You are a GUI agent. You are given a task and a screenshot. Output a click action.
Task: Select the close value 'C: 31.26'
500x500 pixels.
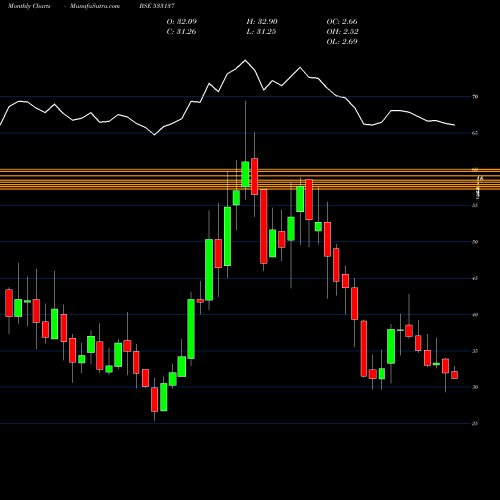click(181, 32)
